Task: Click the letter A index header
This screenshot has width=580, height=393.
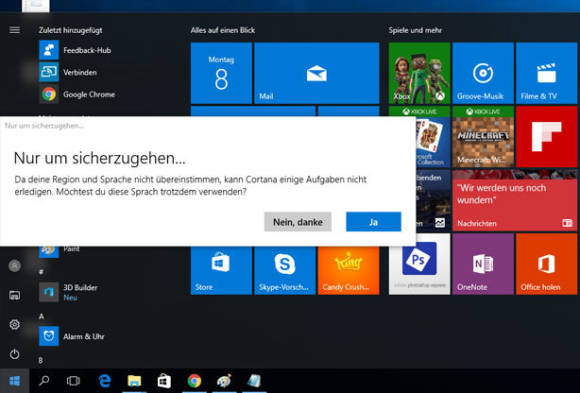Action: 41,316
